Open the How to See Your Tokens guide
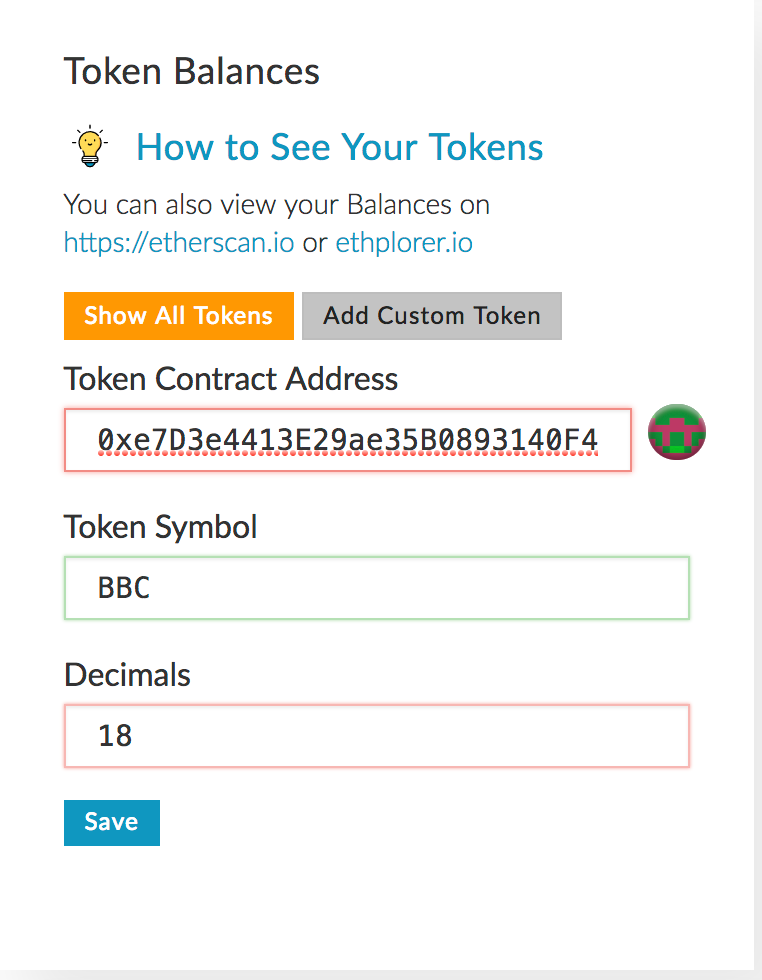The image size is (762, 980). tap(339, 147)
